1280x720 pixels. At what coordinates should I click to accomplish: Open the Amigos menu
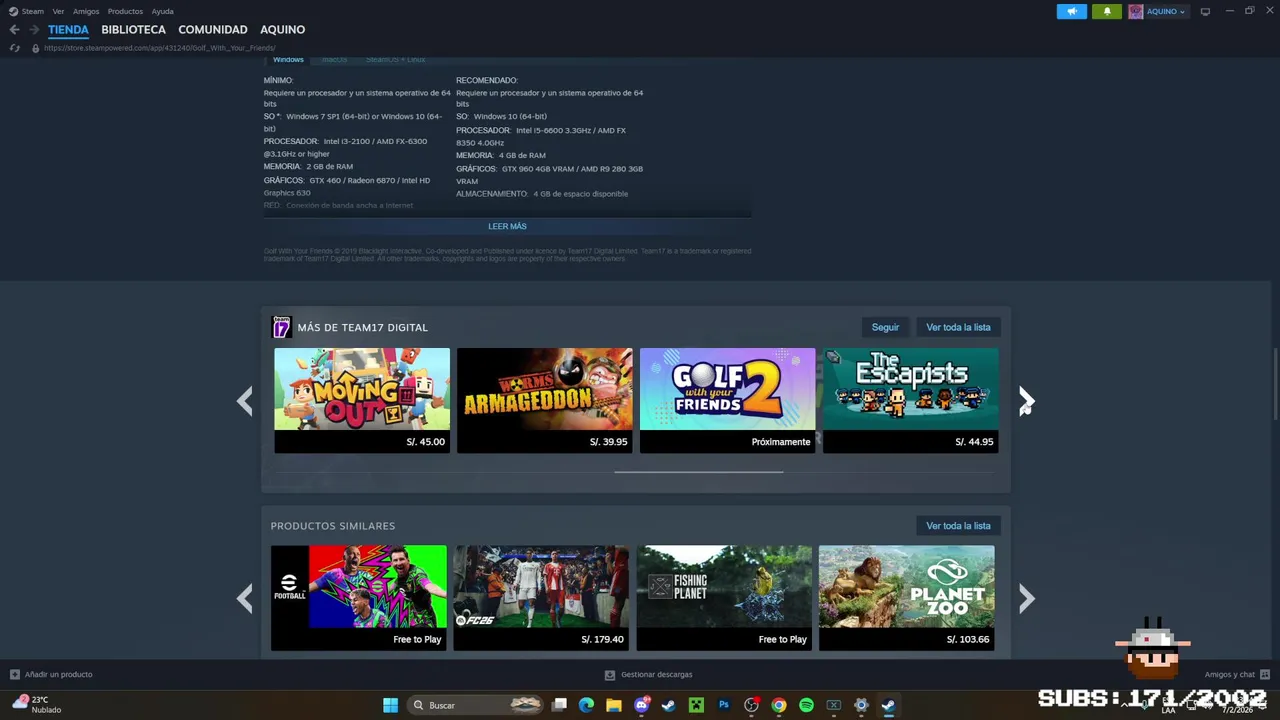click(x=86, y=11)
